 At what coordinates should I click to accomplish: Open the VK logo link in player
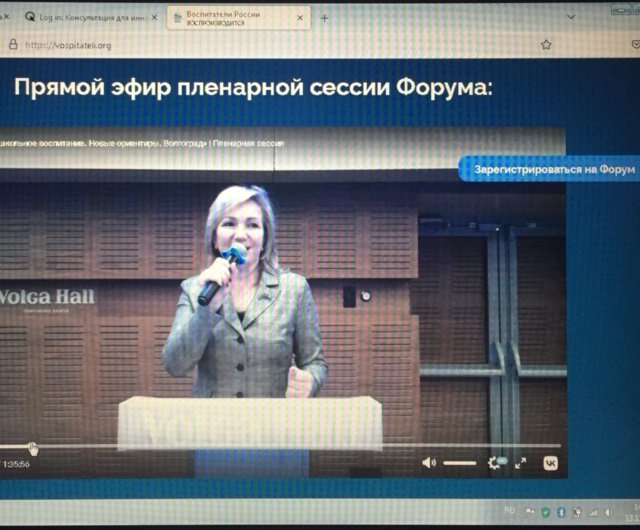coord(551,463)
